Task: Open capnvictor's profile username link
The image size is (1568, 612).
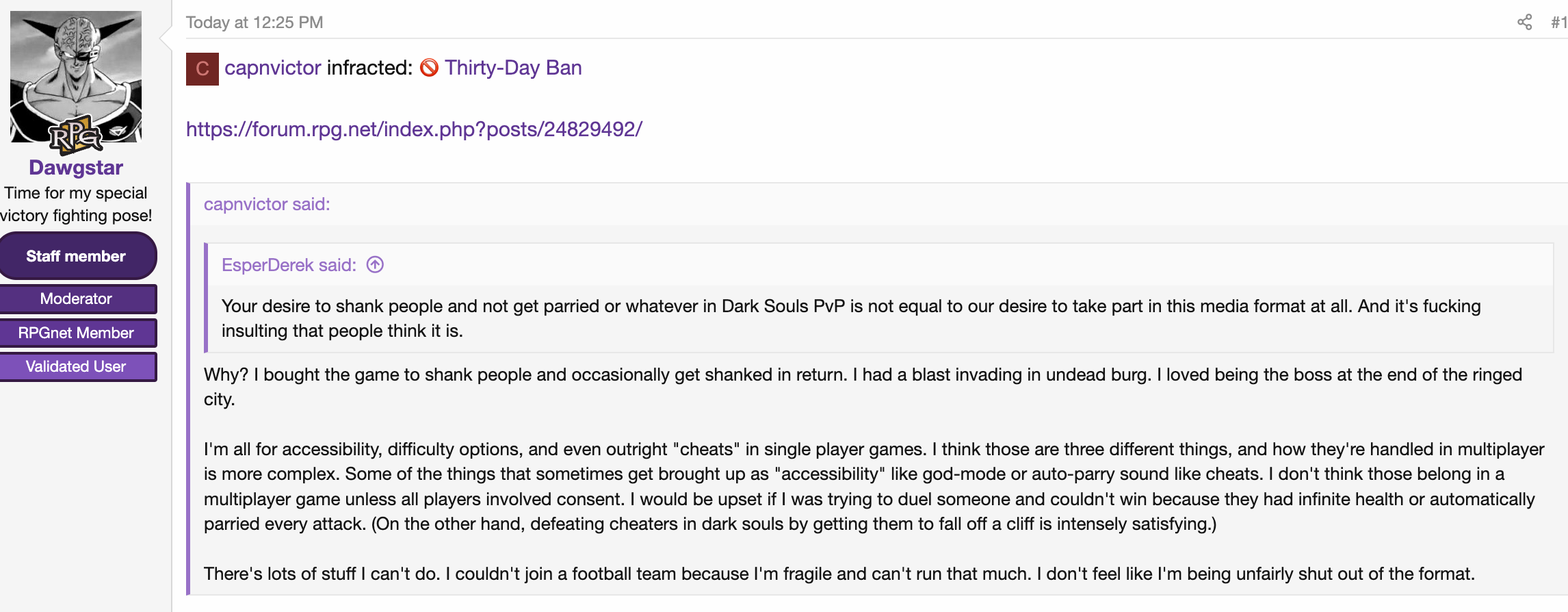Action: pos(273,68)
